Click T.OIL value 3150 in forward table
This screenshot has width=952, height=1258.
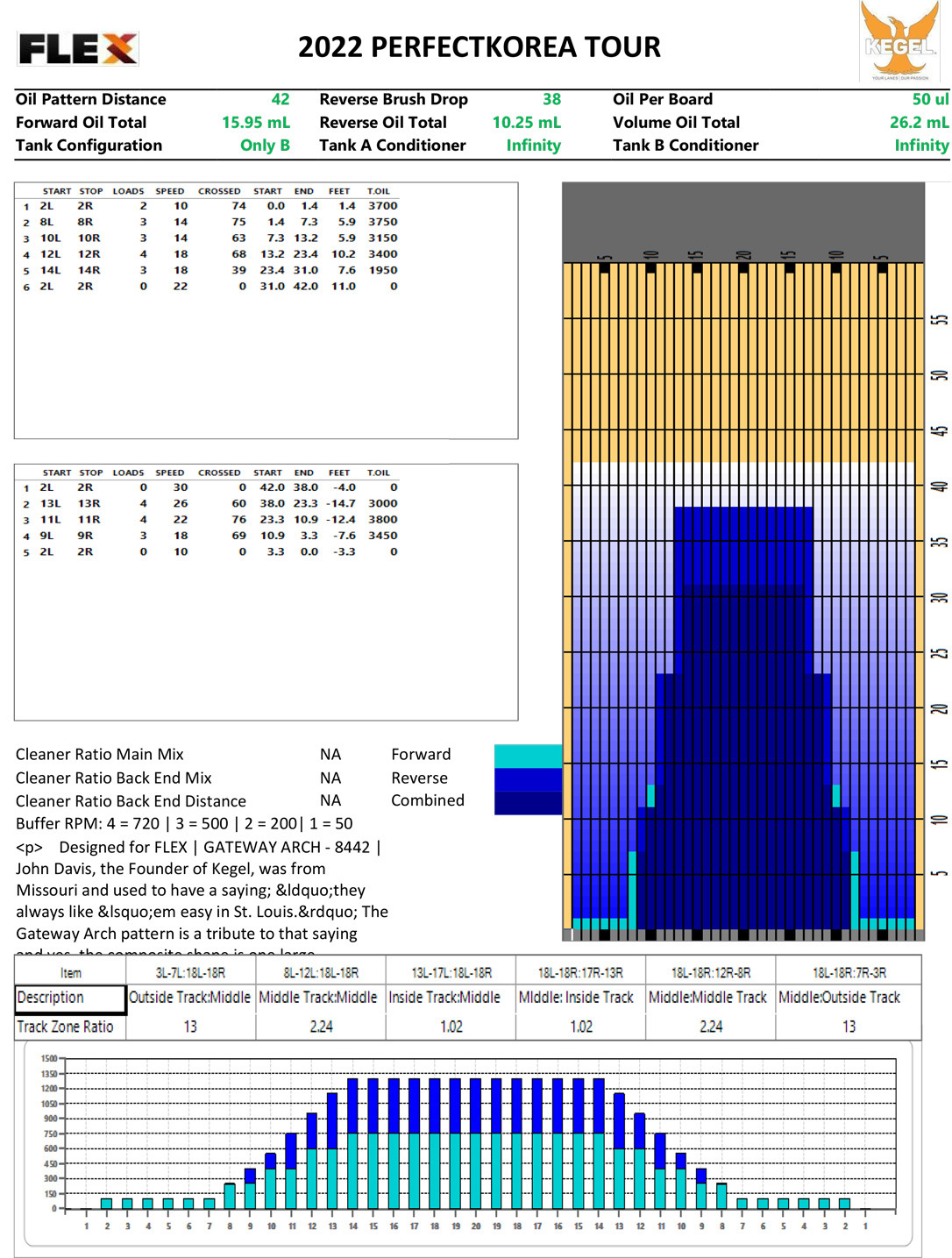382,238
